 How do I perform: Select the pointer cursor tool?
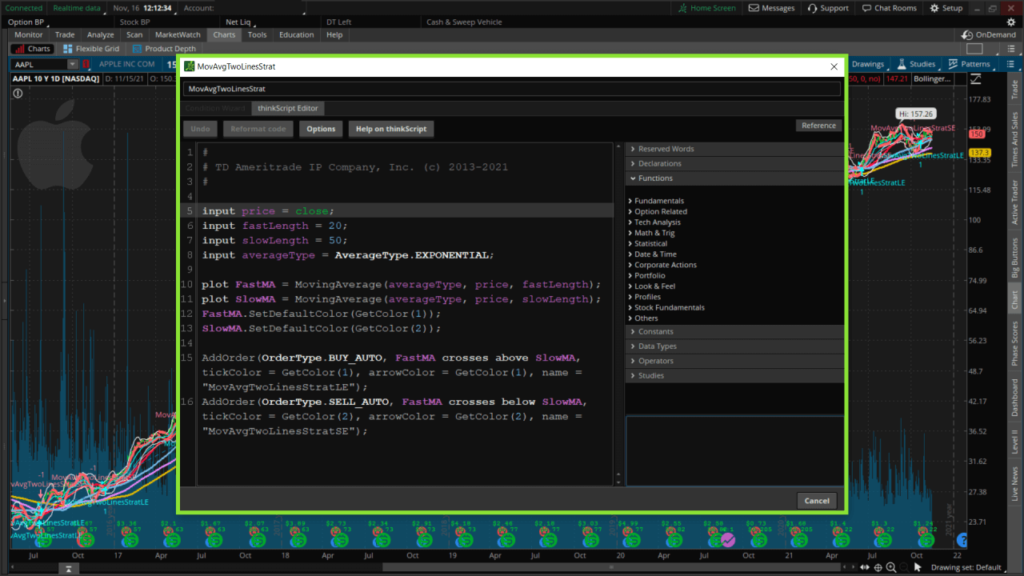tap(918, 568)
